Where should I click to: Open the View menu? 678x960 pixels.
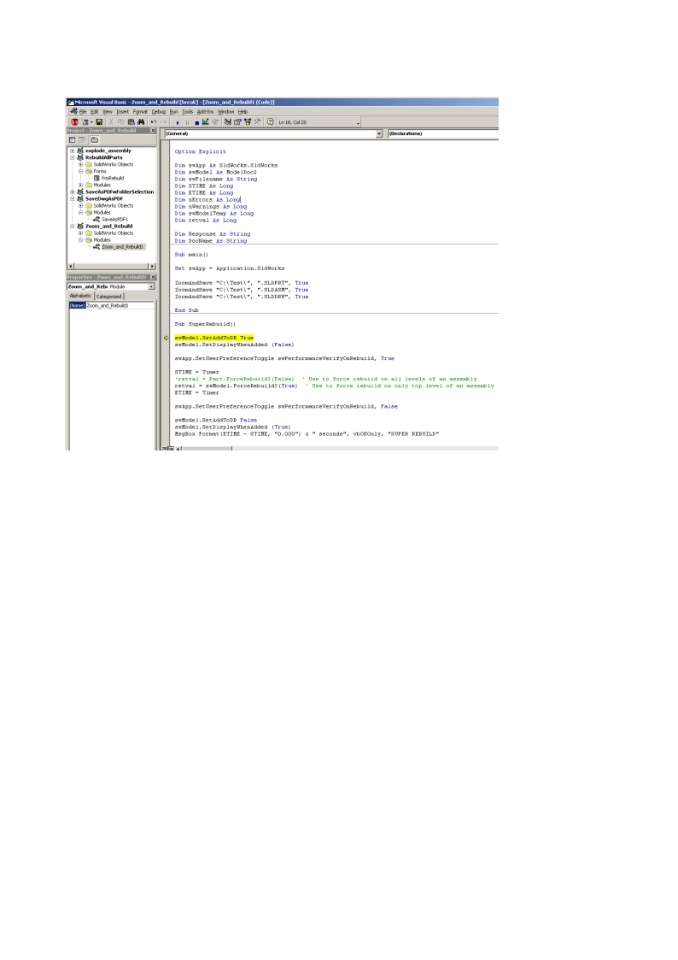108,111
